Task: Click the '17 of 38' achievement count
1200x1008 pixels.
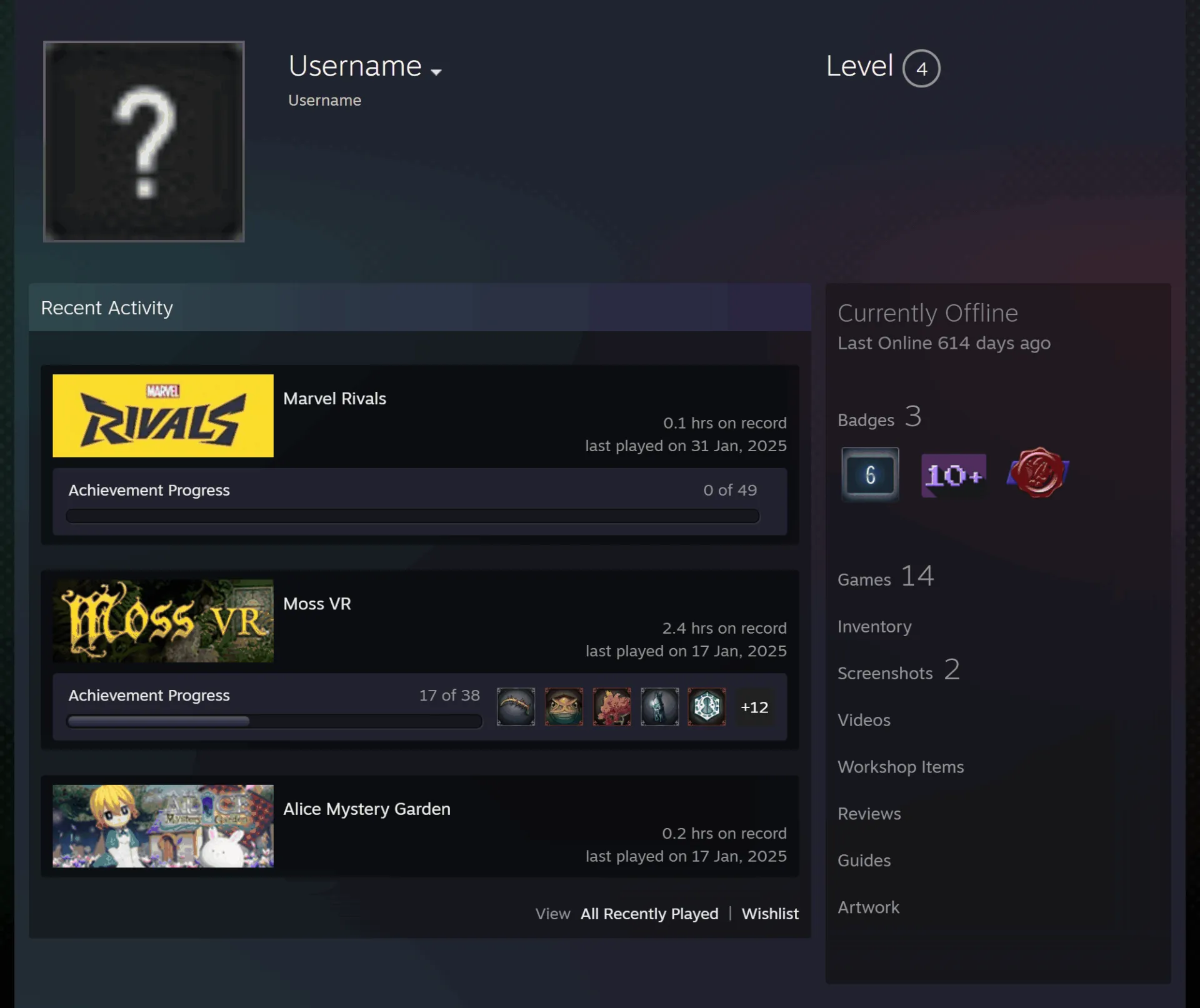Action: click(449, 696)
